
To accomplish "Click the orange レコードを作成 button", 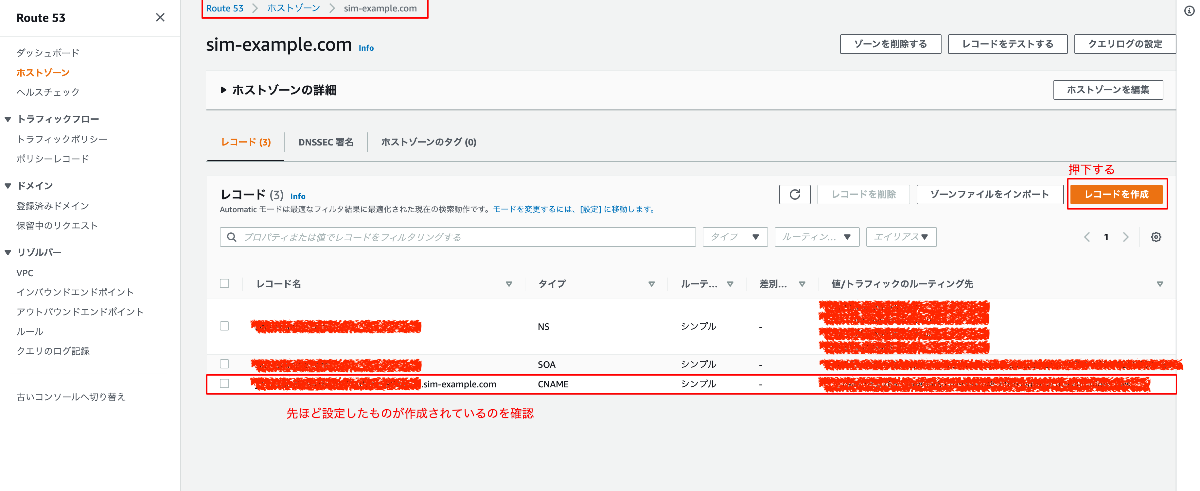I will coord(1117,194).
